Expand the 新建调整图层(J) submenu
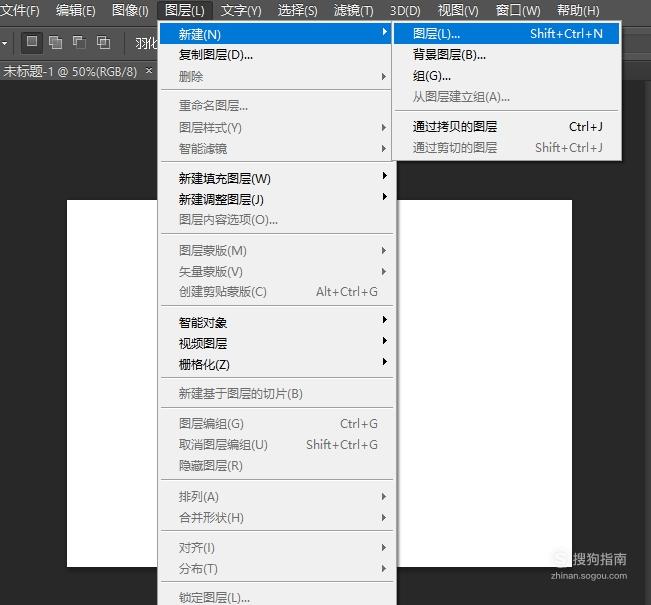The width and height of the screenshot is (651, 605). click(x=275, y=199)
